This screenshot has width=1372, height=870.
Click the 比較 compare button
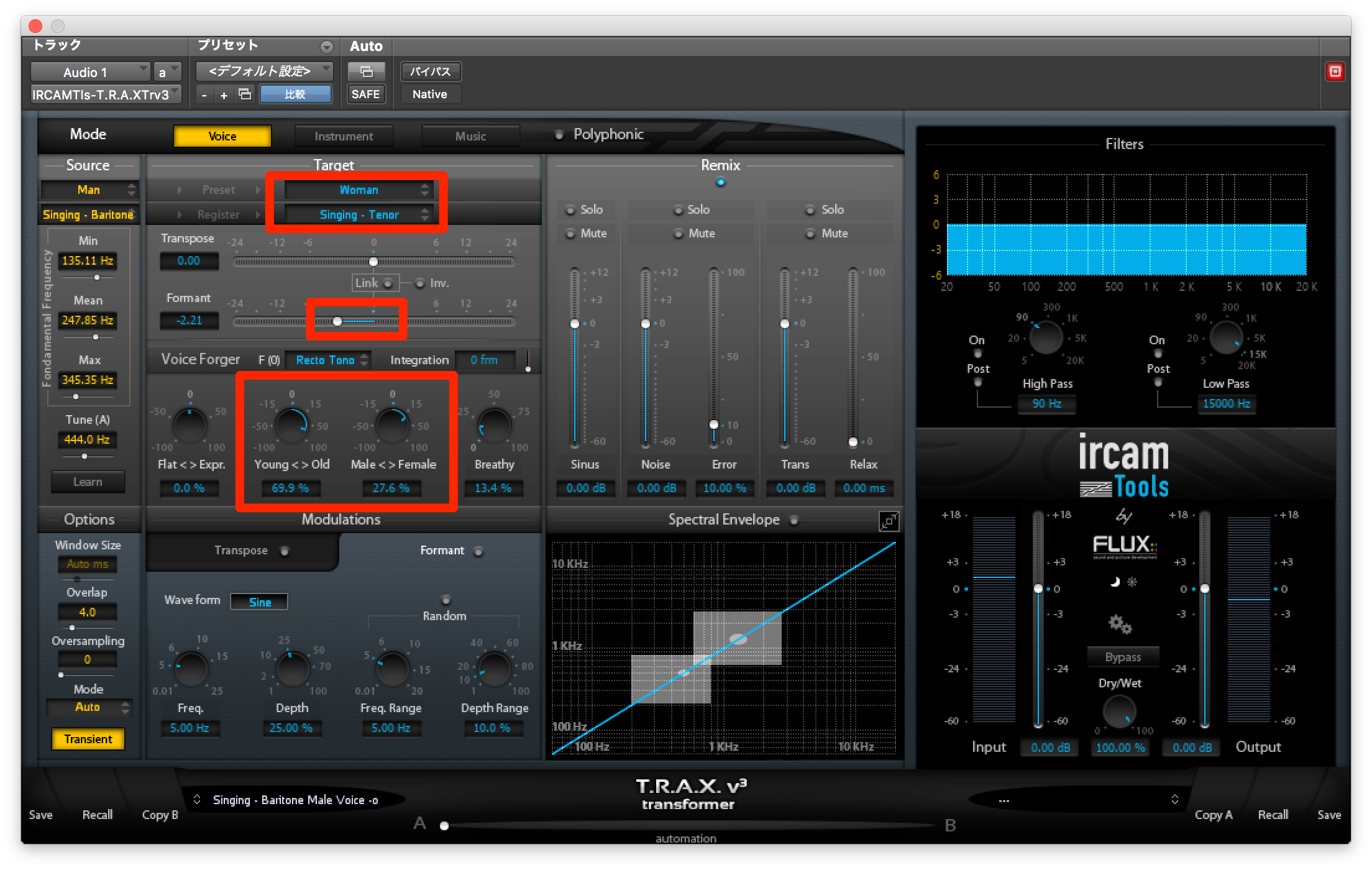pyautogui.click(x=295, y=94)
